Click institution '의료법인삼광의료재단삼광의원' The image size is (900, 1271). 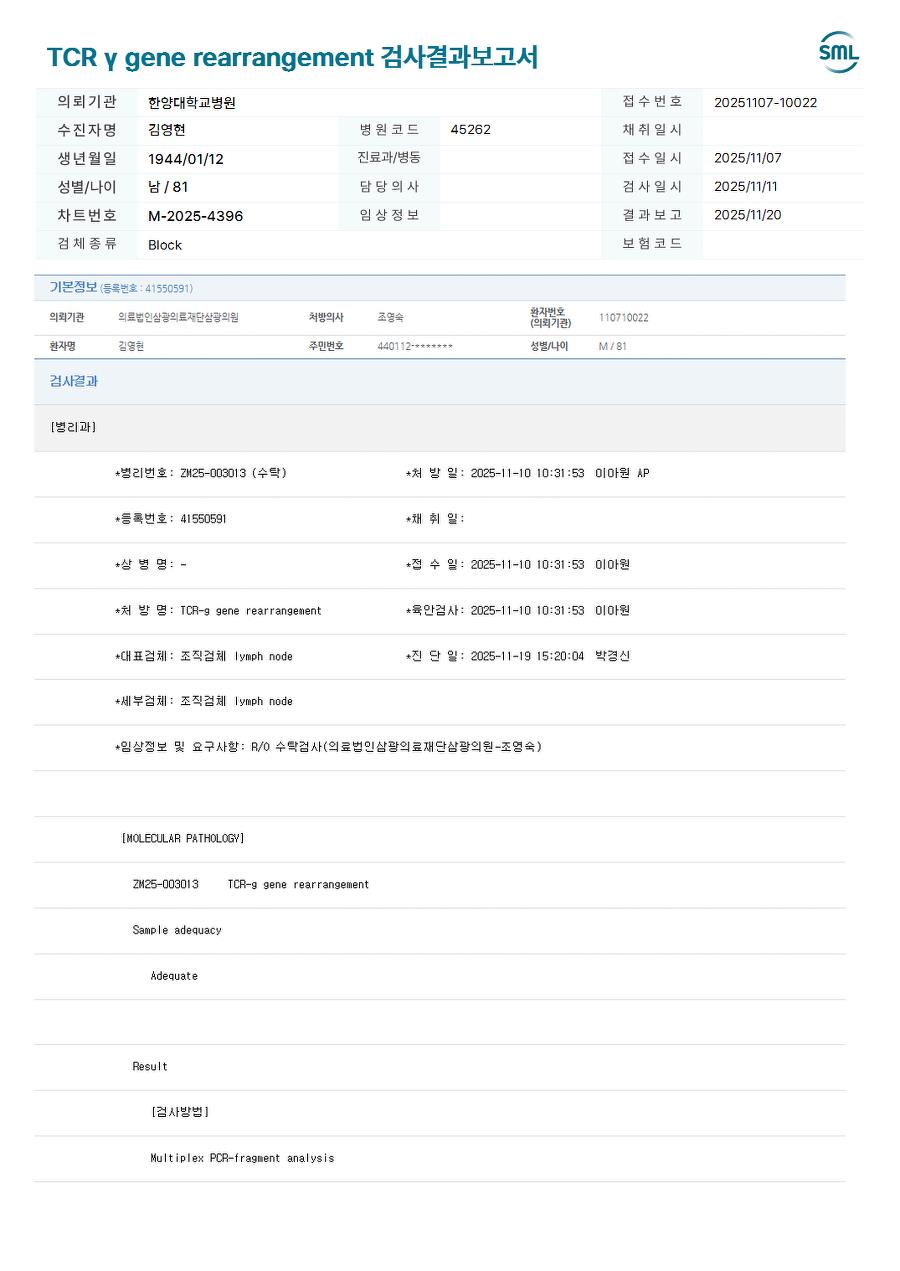tap(178, 317)
